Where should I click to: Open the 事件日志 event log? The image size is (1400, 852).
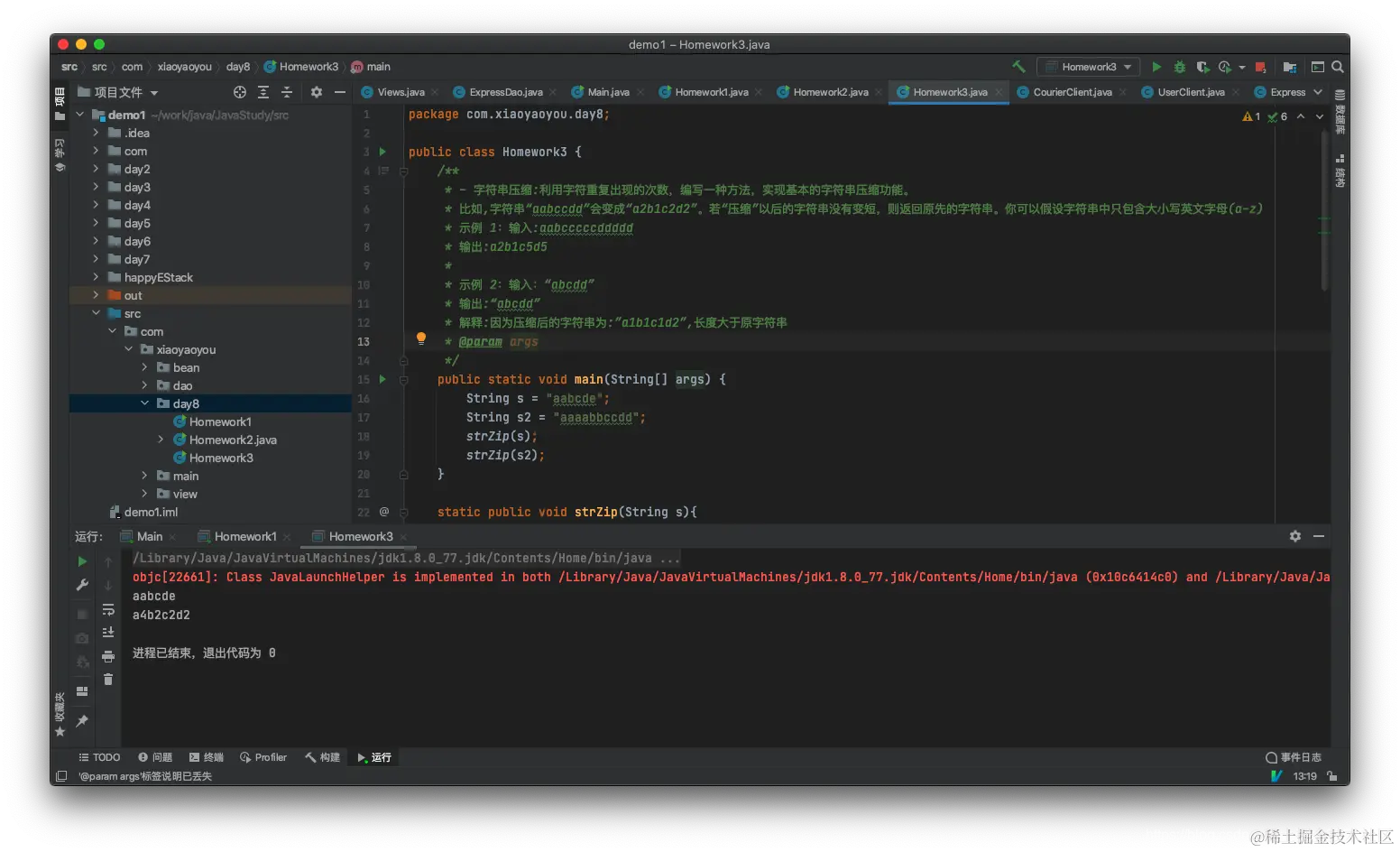(1294, 757)
